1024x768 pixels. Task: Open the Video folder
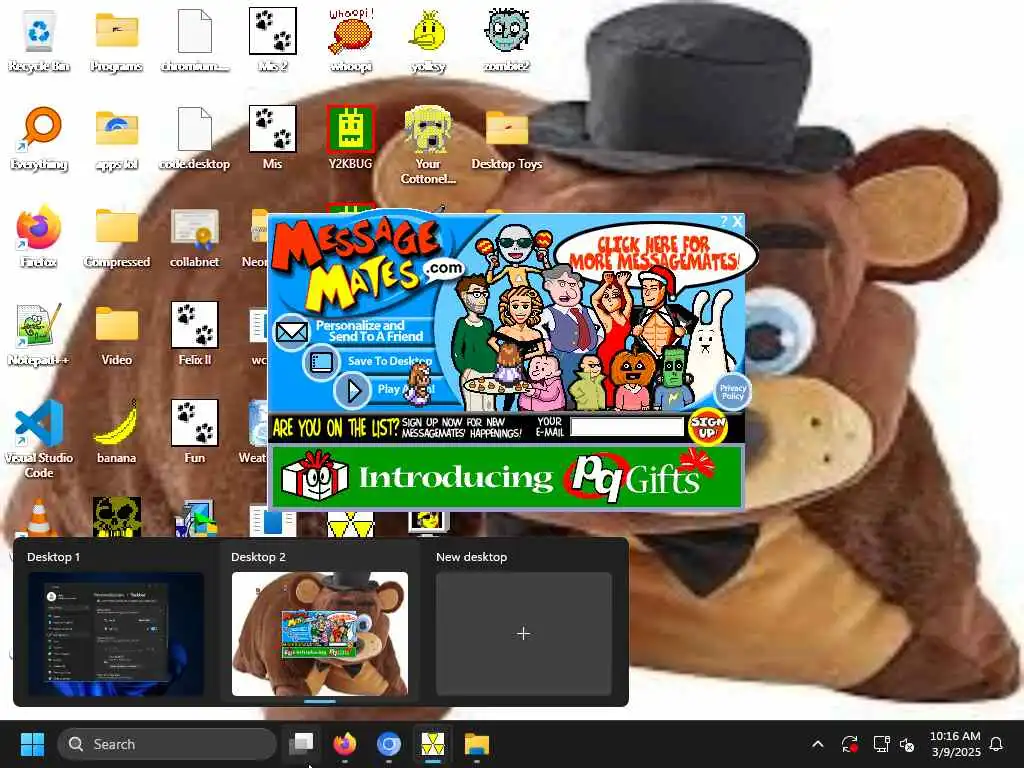tap(116, 334)
